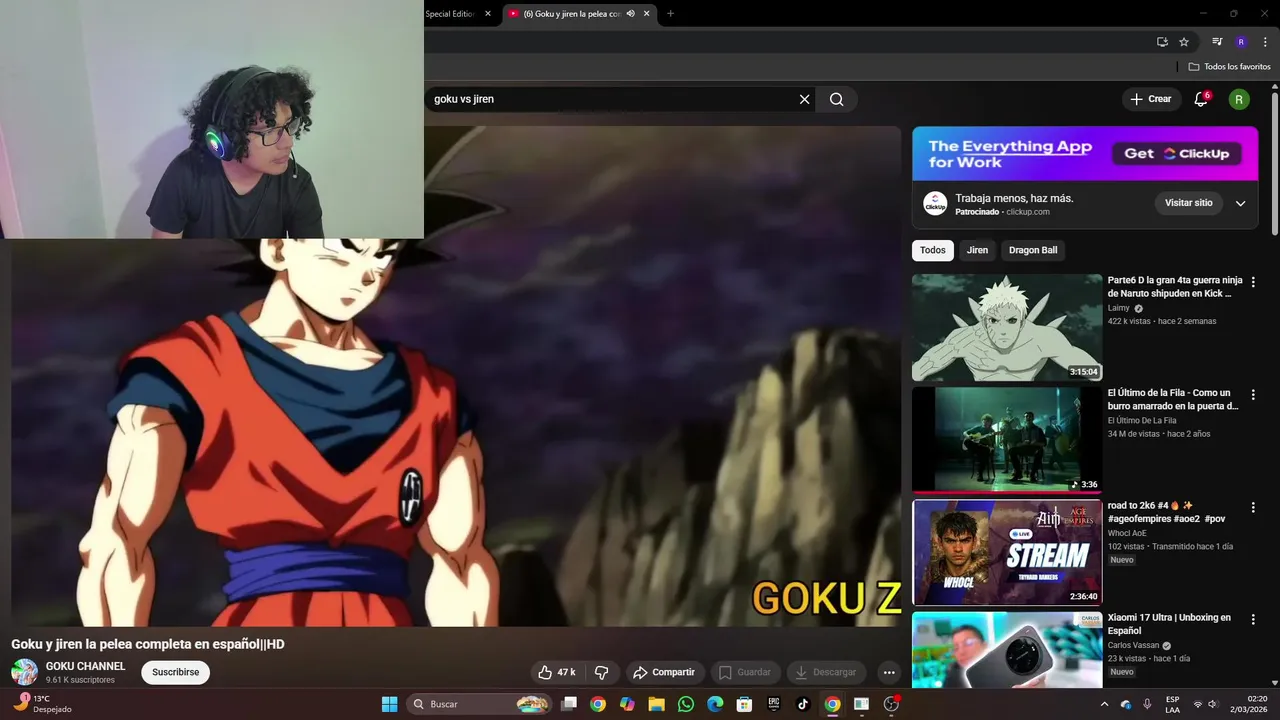This screenshot has height=720, width=1280.
Task: Open Xiaomi 17 Ultra Unboxing thumbnail
Action: (x=1007, y=650)
